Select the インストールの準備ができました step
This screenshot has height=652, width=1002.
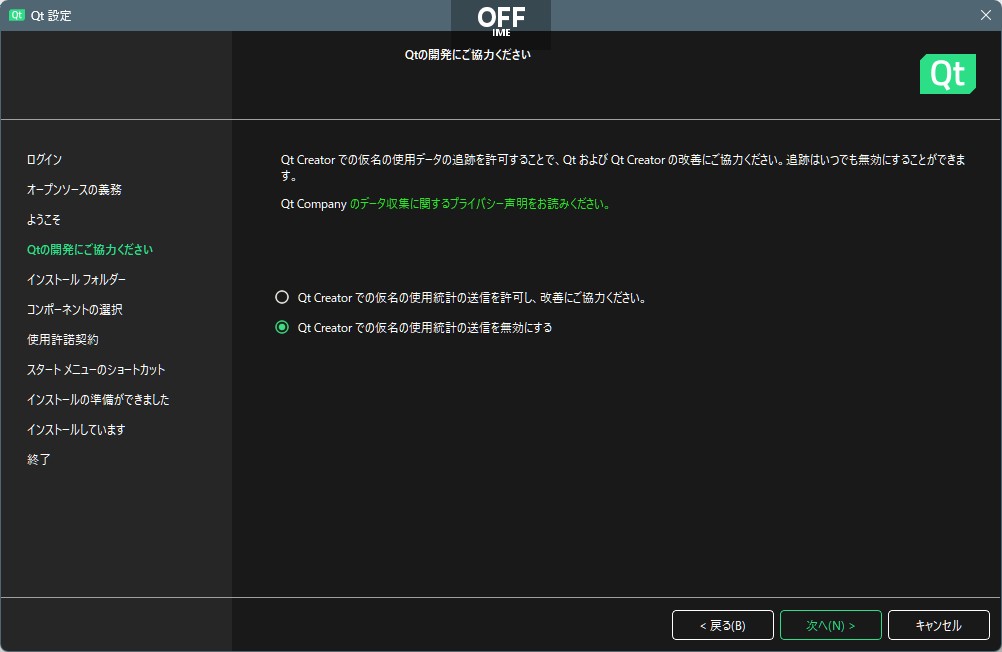click(x=98, y=400)
